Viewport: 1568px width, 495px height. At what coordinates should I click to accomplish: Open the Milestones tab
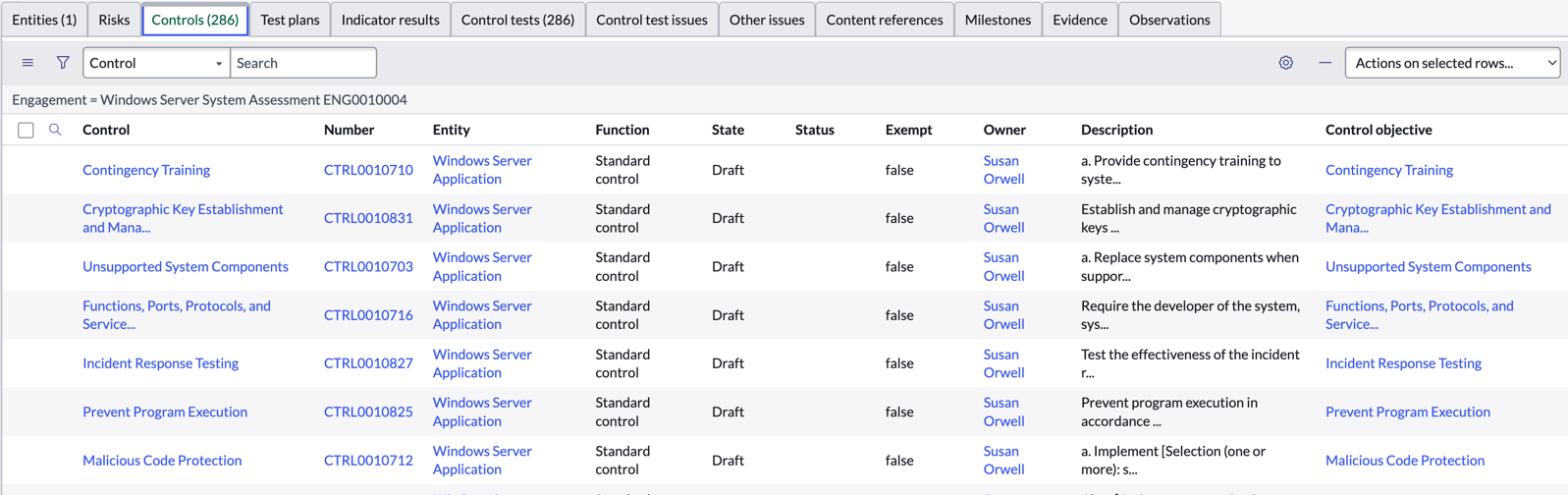(998, 20)
